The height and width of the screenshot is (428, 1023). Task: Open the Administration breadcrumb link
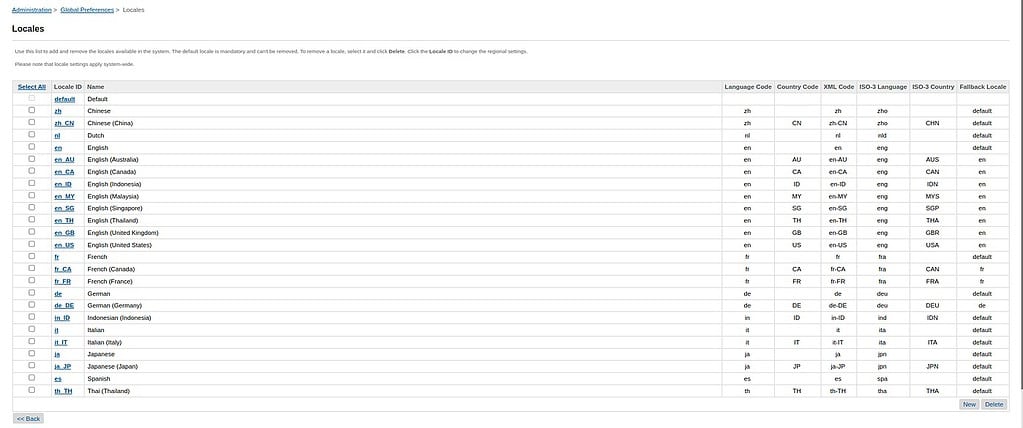click(x=31, y=10)
